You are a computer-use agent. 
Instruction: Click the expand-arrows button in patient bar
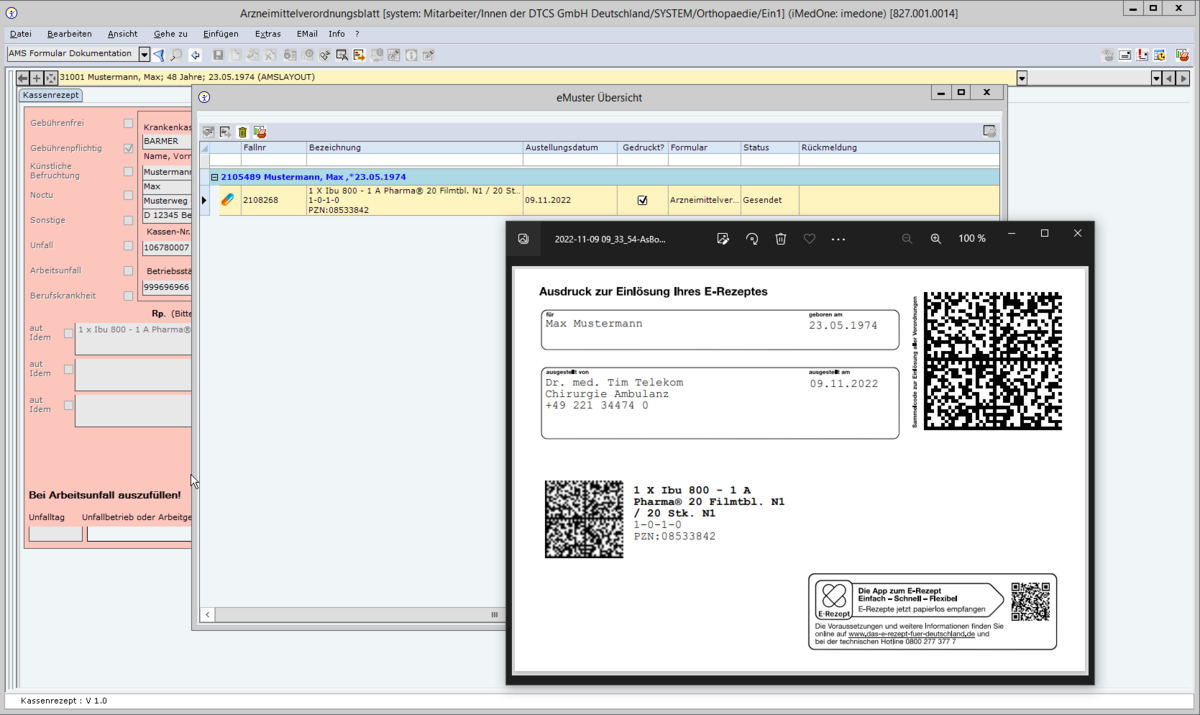click(51, 78)
